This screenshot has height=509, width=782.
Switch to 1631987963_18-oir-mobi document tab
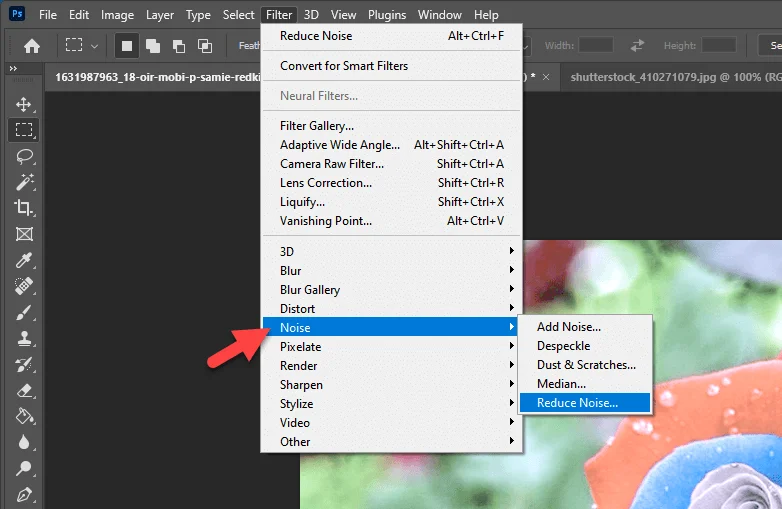pyautogui.click(x=158, y=77)
